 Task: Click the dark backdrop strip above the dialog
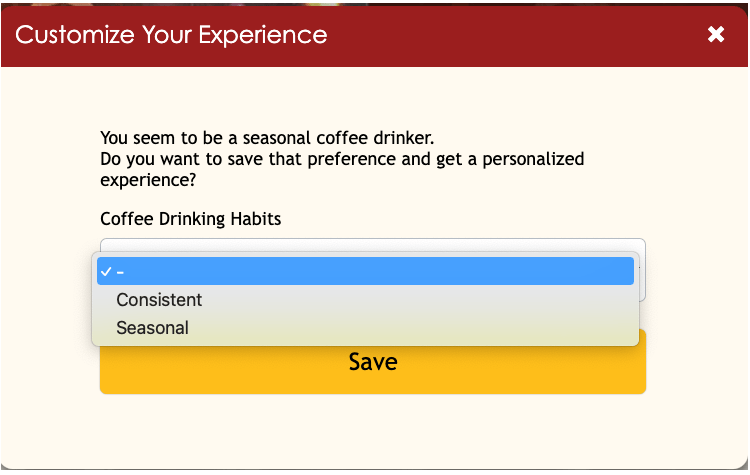coord(375,2)
